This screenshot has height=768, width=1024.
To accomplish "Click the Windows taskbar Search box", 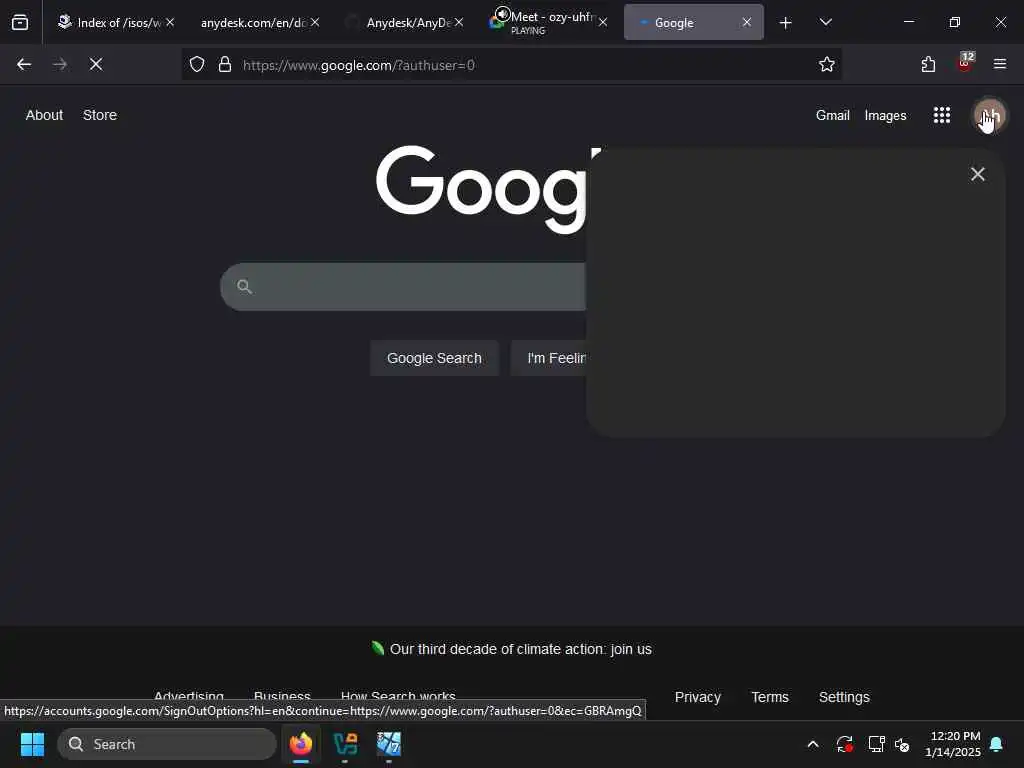I will 167,744.
